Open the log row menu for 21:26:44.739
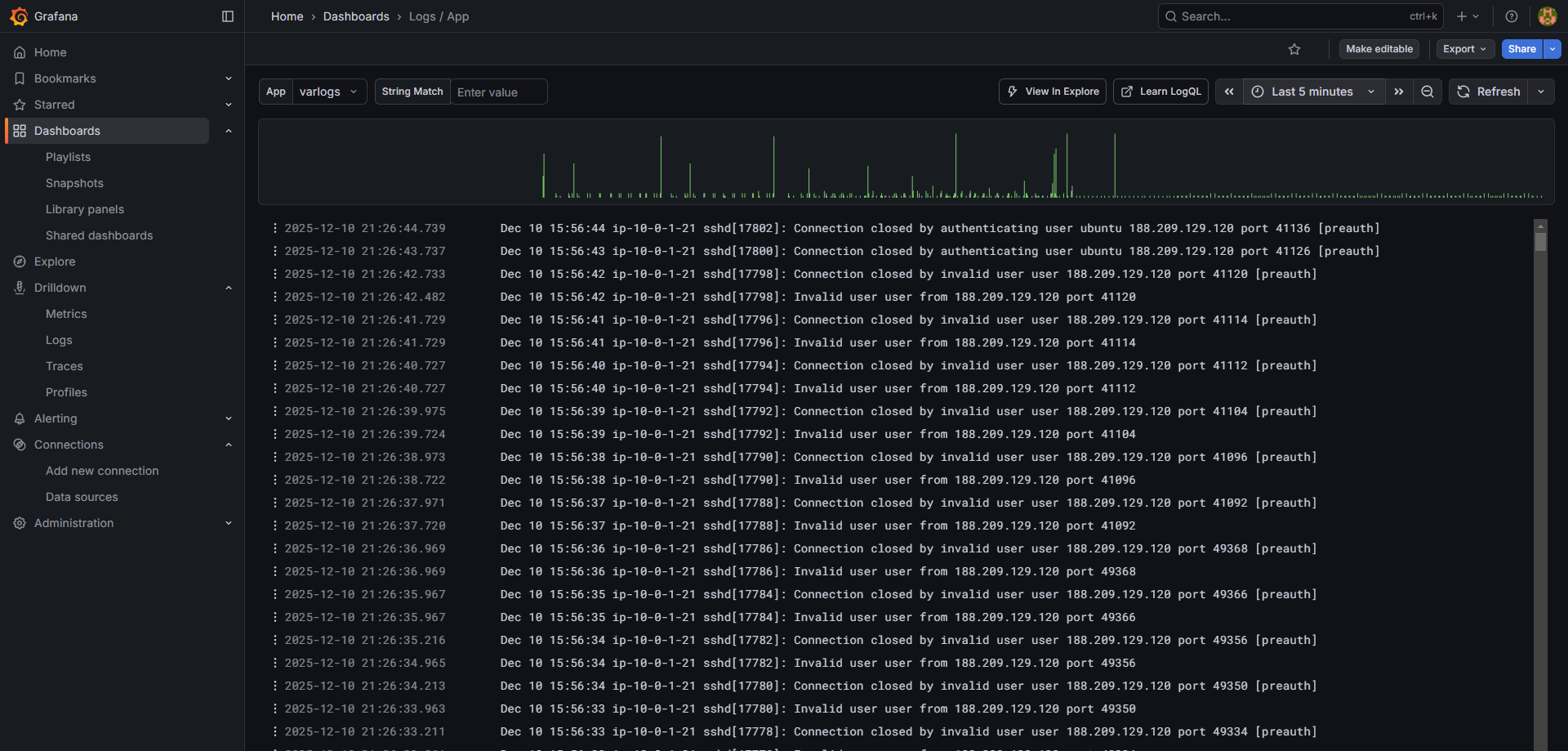Image resolution: width=1568 pixels, height=751 pixels. (x=275, y=228)
